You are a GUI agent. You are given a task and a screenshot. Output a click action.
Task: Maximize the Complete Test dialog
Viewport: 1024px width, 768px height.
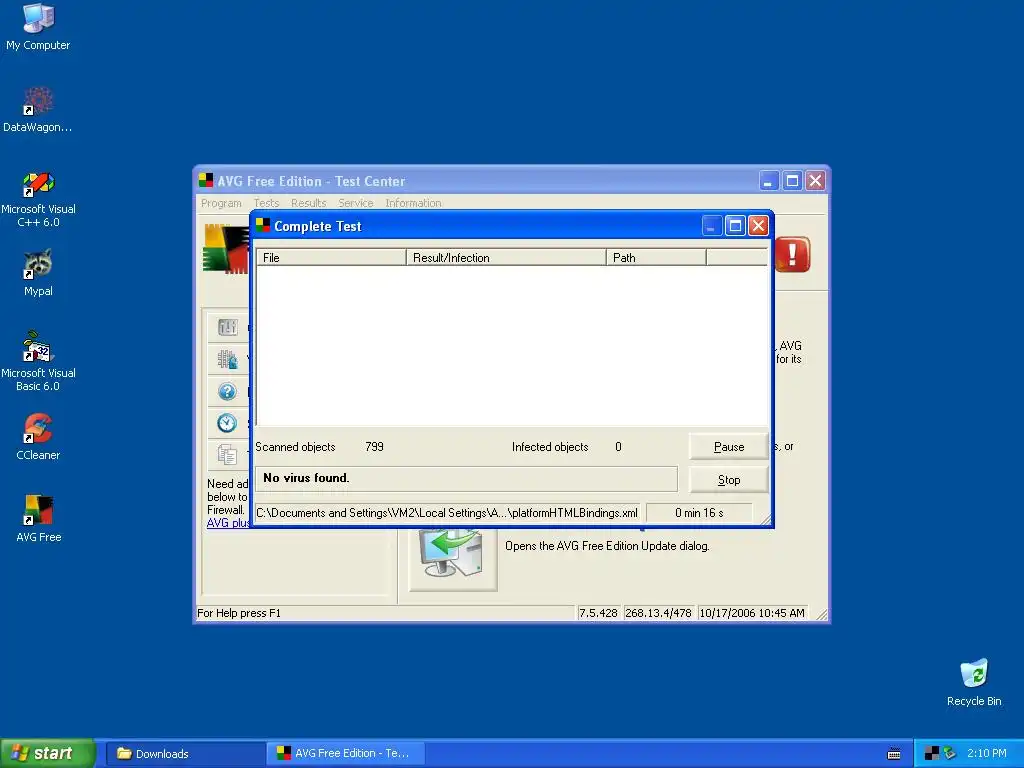(735, 226)
